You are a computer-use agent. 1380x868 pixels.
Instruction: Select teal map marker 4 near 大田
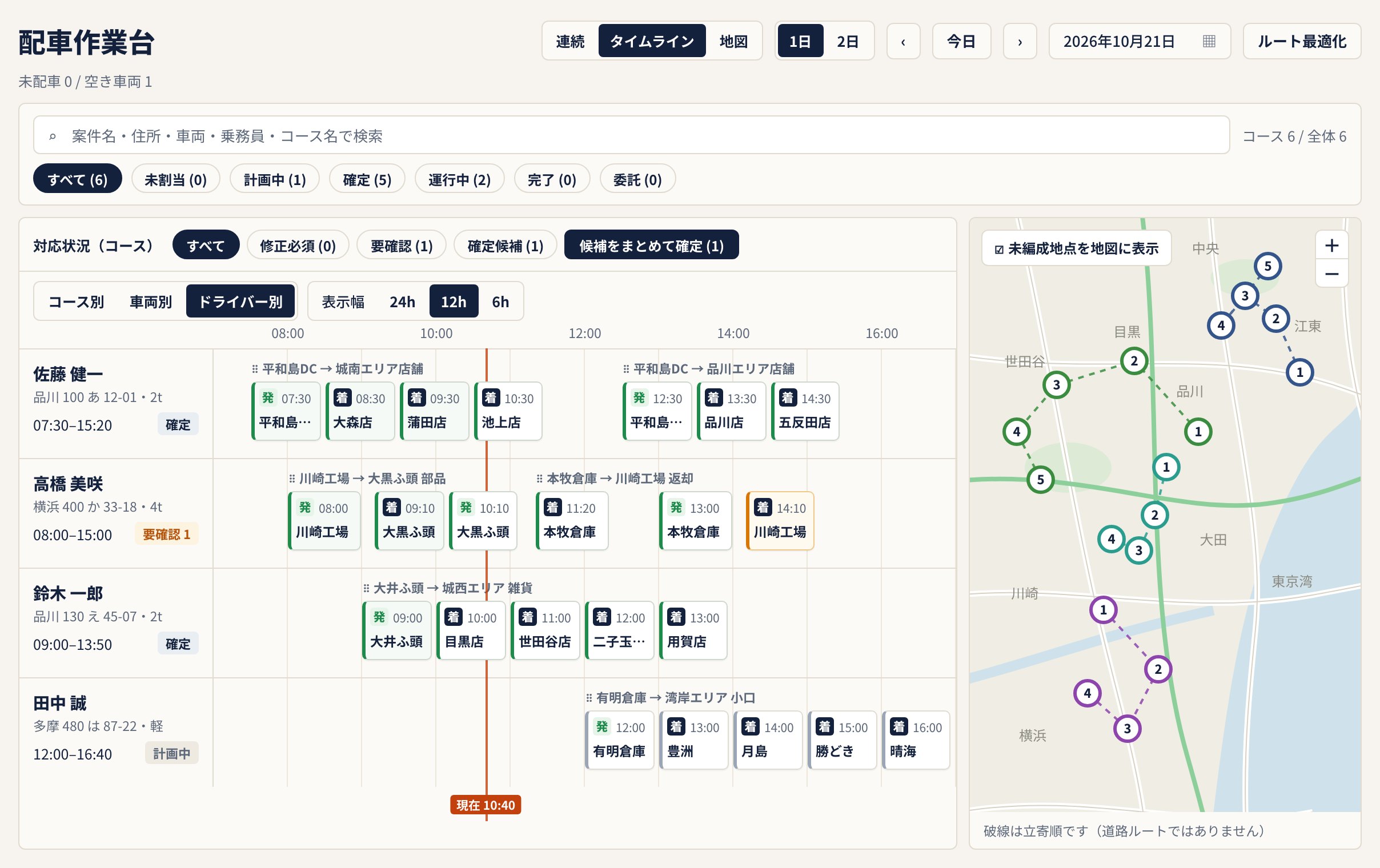(1111, 539)
